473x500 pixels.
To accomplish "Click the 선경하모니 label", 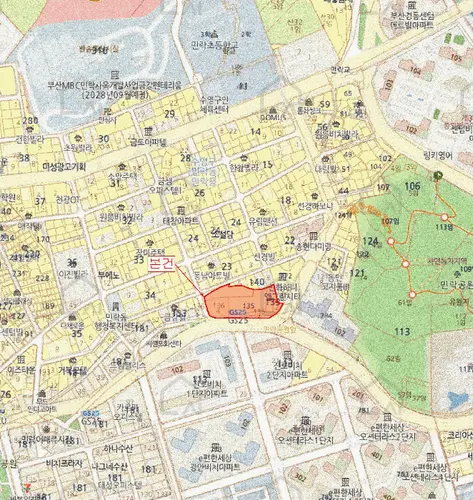I will click(315, 206).
